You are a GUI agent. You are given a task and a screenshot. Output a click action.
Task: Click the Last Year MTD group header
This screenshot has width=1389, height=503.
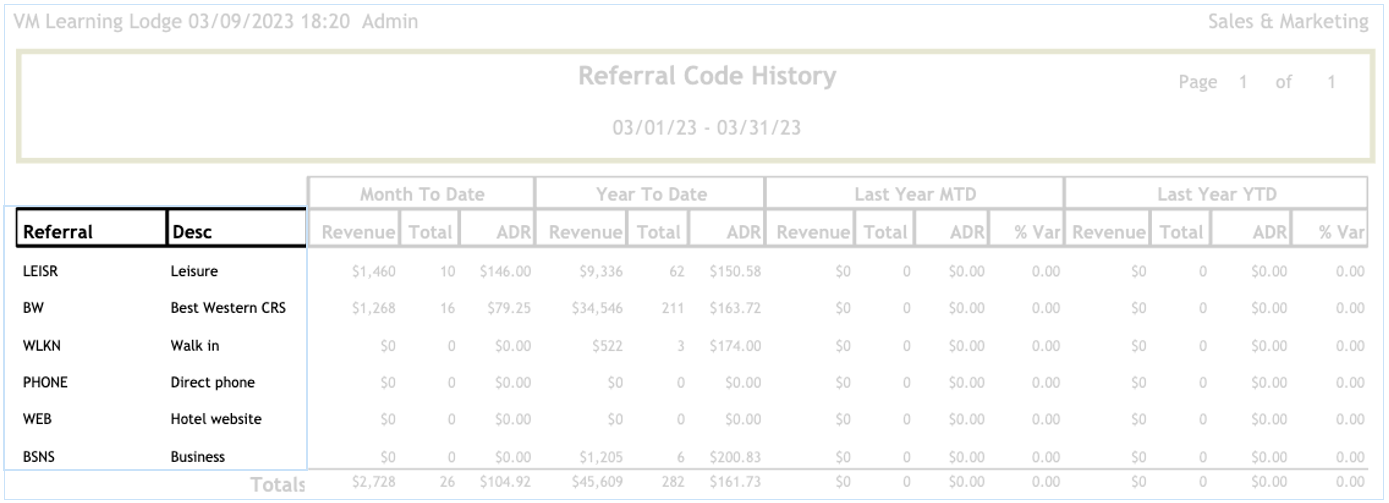click(914, 194)
